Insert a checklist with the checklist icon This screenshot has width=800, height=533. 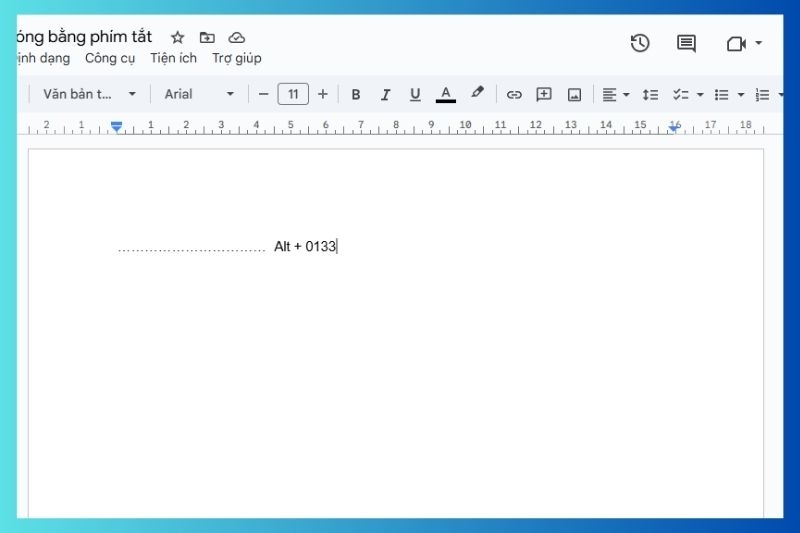tap(681, 94)
